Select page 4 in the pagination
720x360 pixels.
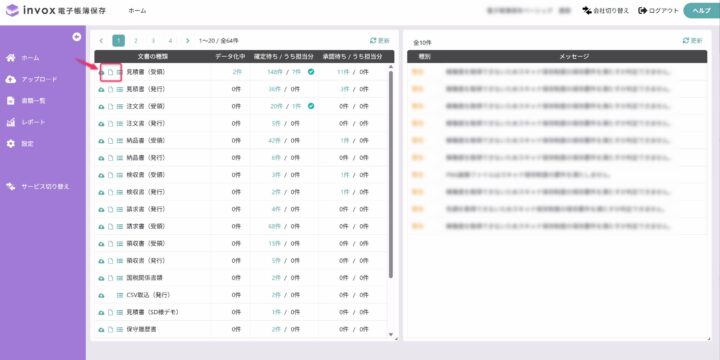(170, 41)
